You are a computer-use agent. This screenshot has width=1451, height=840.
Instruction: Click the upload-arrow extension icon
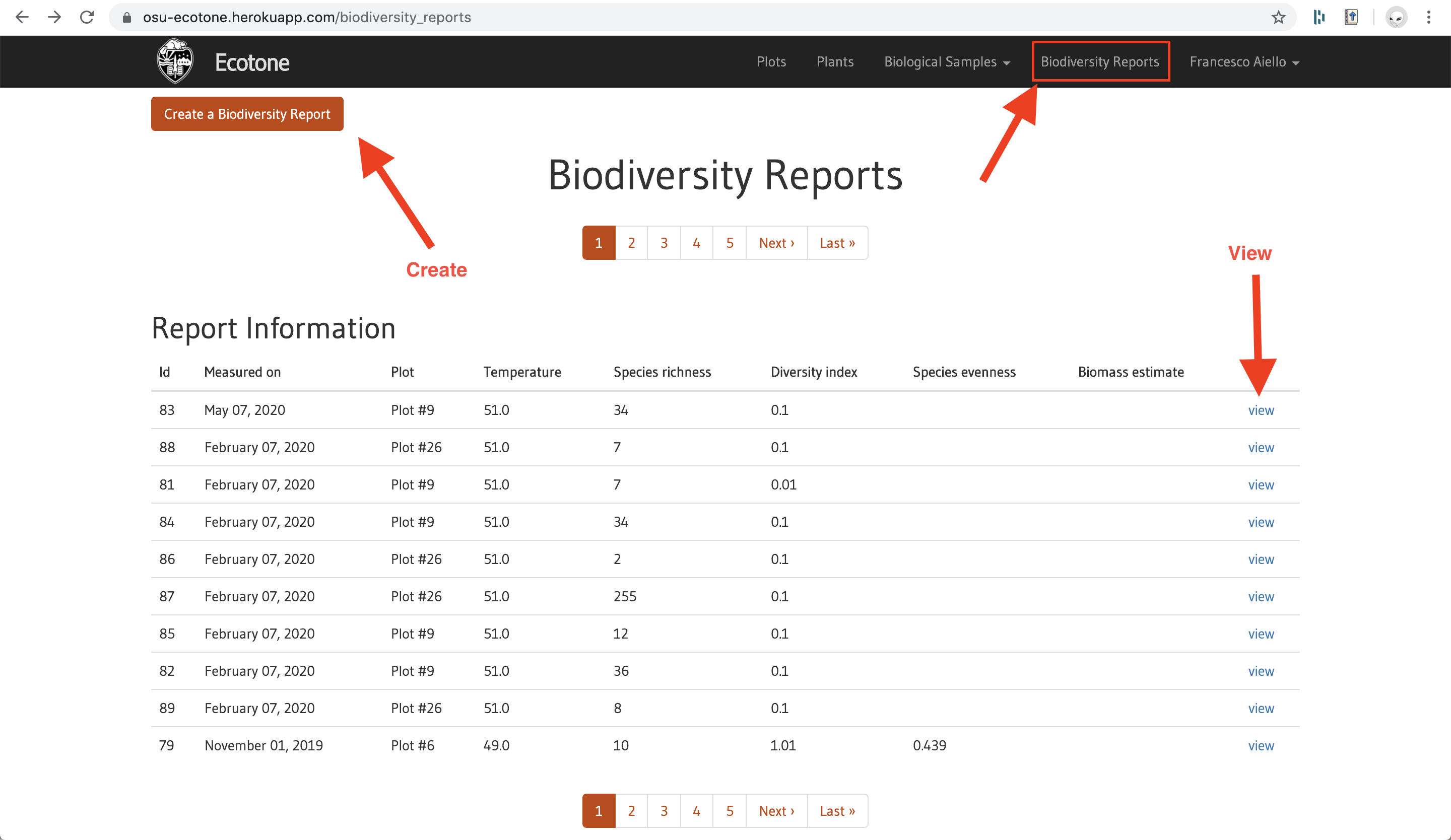coord(1351,17)
